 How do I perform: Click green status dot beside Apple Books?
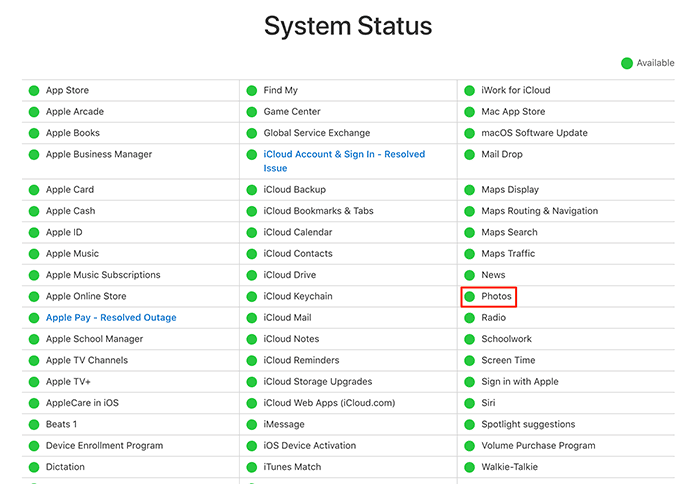pos(34,133)
